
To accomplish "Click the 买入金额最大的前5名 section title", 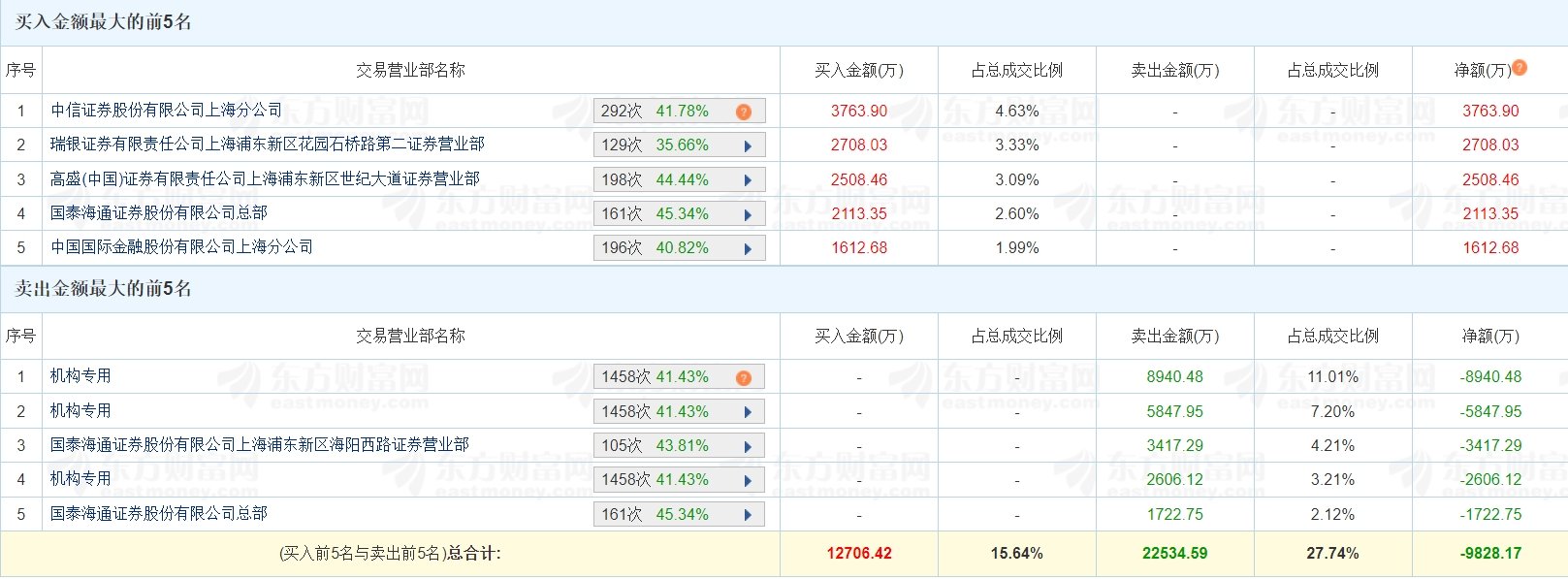I will click(103, 21).
